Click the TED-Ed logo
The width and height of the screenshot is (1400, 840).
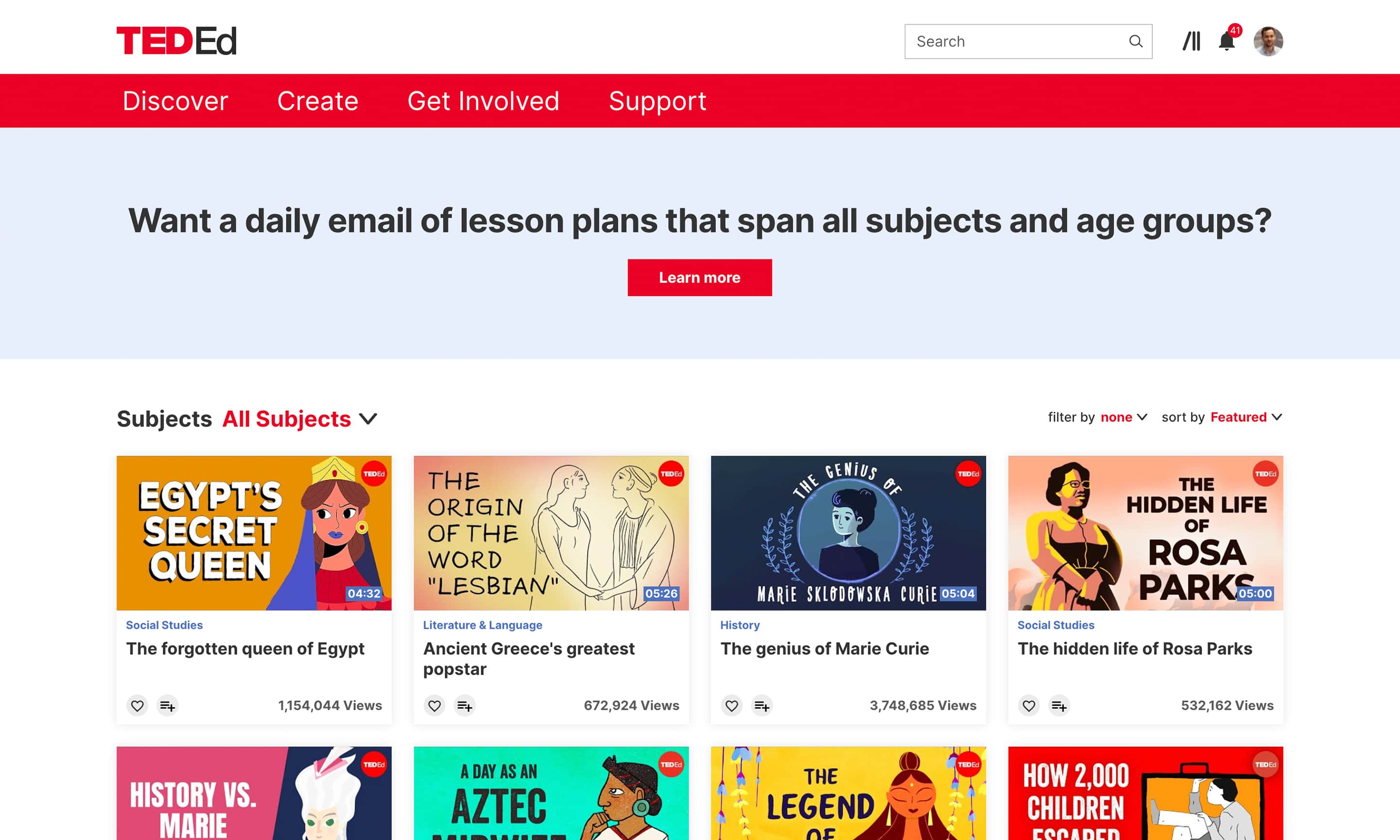(176, 41)
